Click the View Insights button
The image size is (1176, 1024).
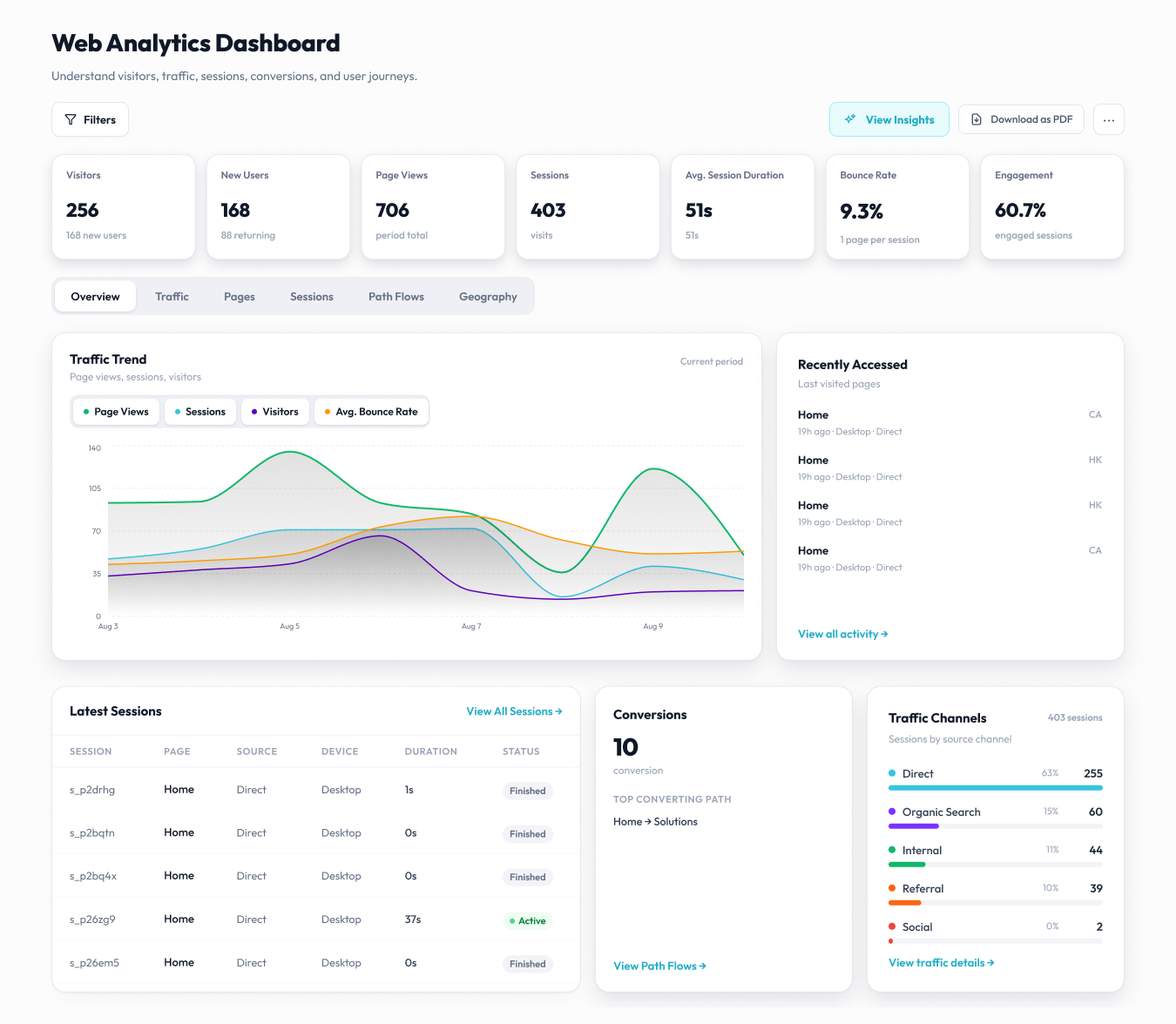pos(889,119)
